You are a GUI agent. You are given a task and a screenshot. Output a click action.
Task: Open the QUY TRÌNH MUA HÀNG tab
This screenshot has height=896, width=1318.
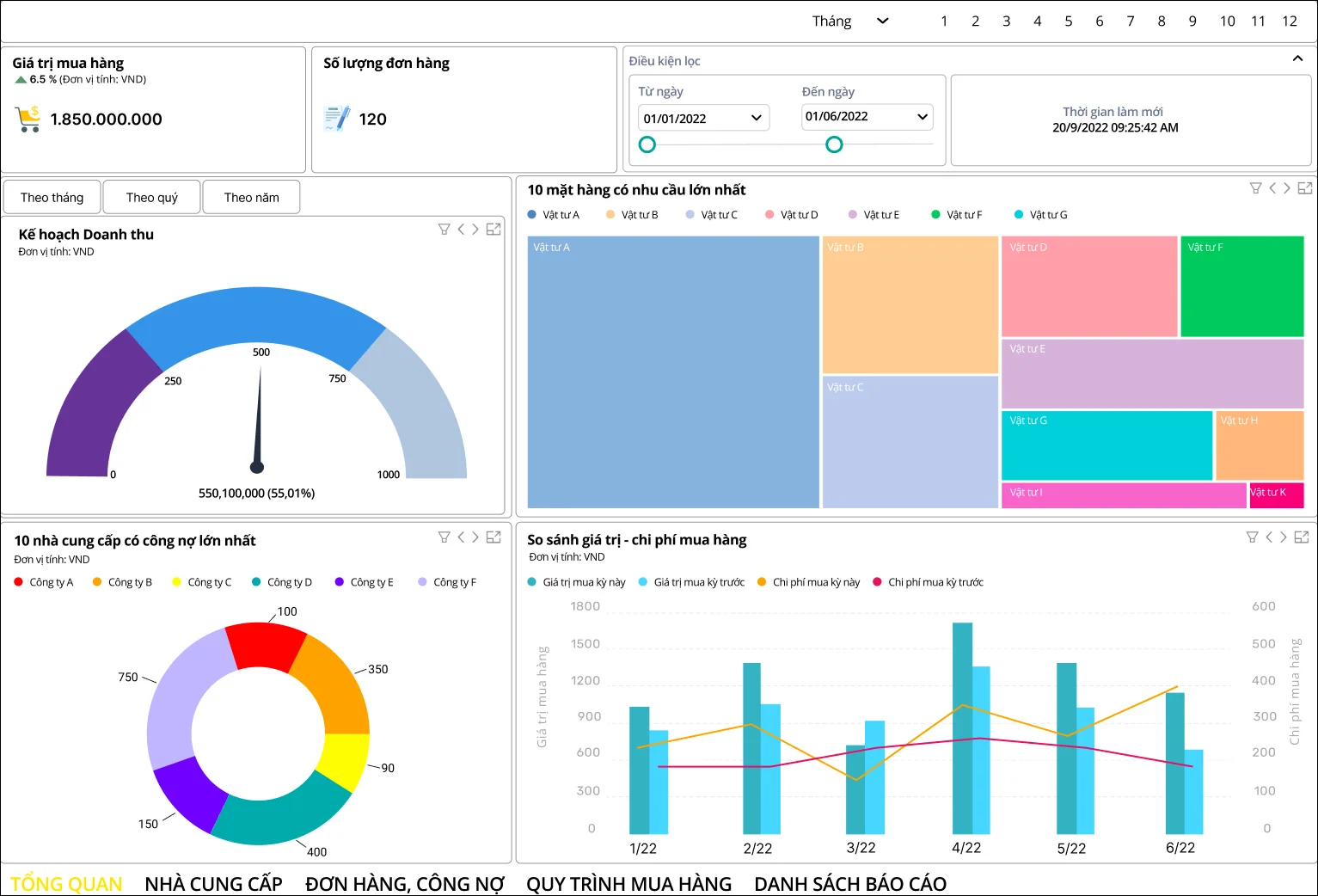629,883
